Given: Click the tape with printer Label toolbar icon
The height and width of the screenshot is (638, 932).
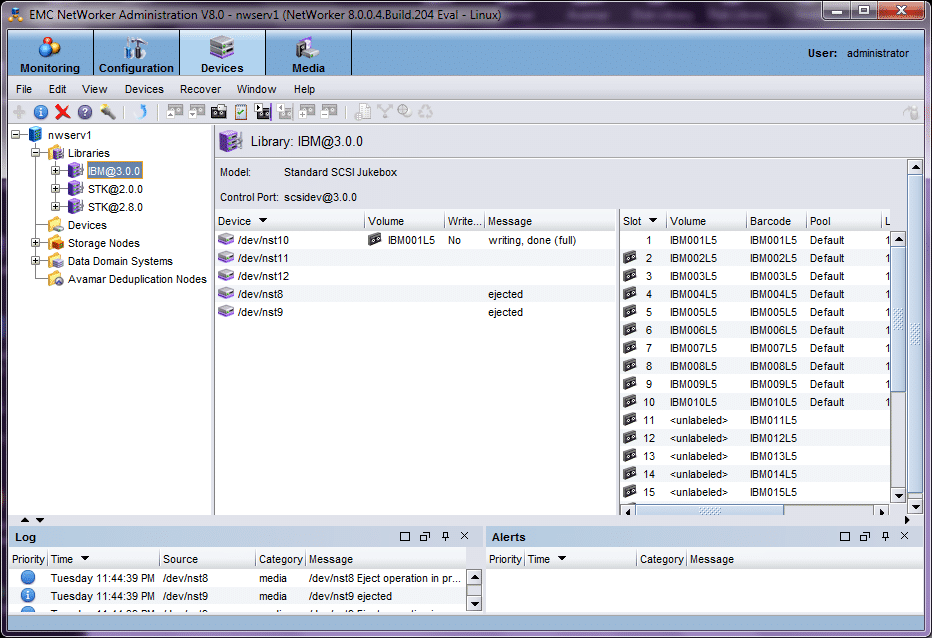Looking at the screenshot, I should (x=219, y=112).
